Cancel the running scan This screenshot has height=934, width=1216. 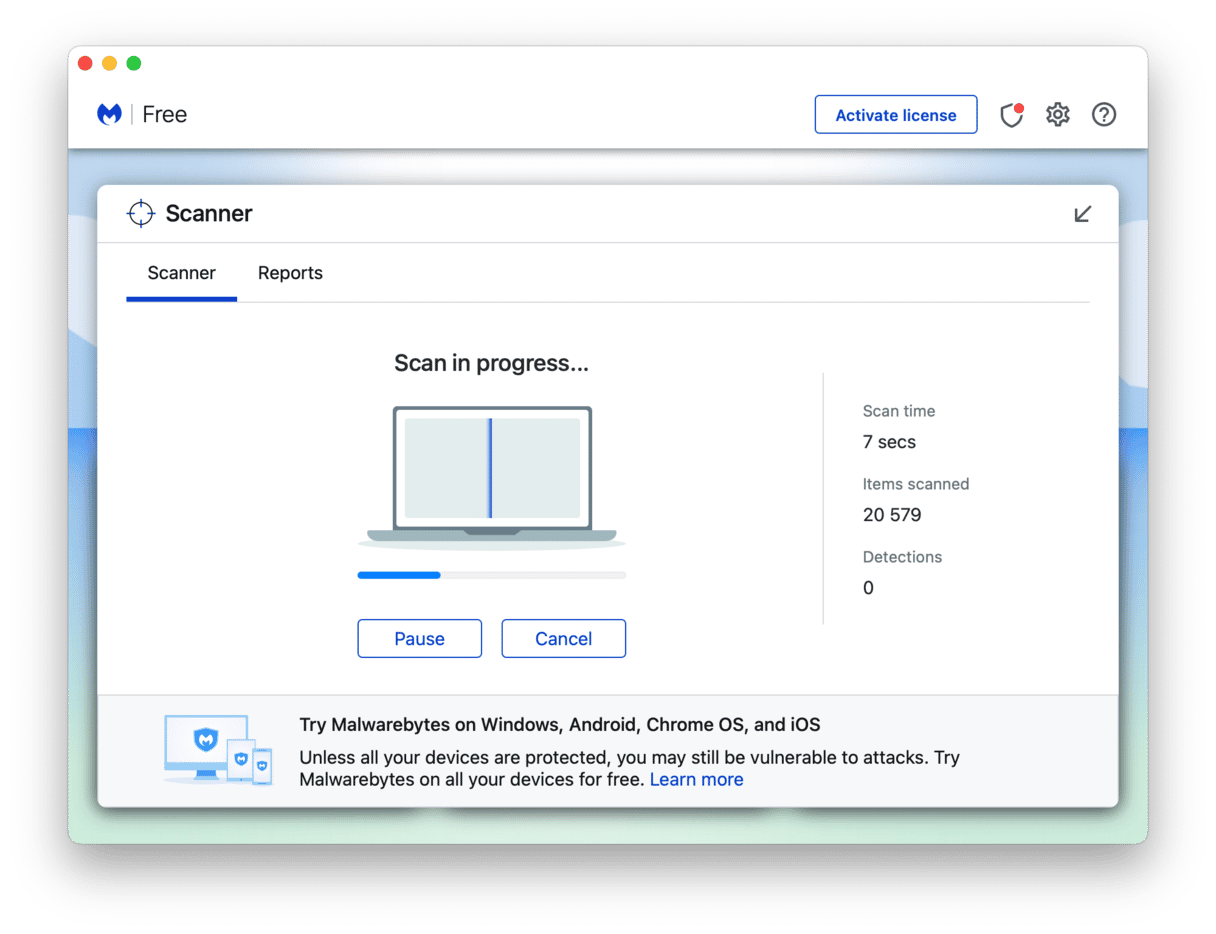[563, 639]
